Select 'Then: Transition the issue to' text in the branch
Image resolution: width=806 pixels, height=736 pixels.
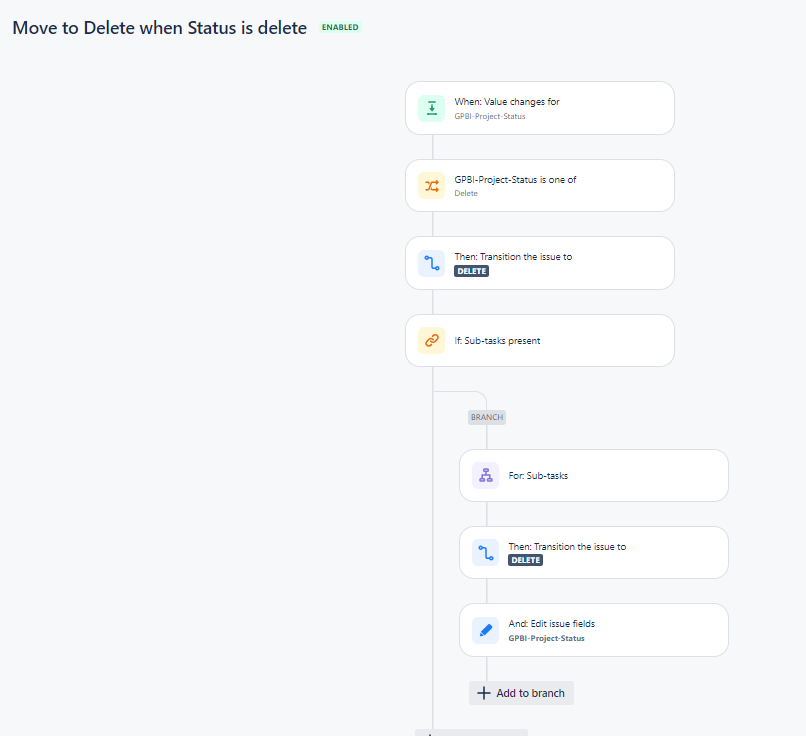[567, 547]
